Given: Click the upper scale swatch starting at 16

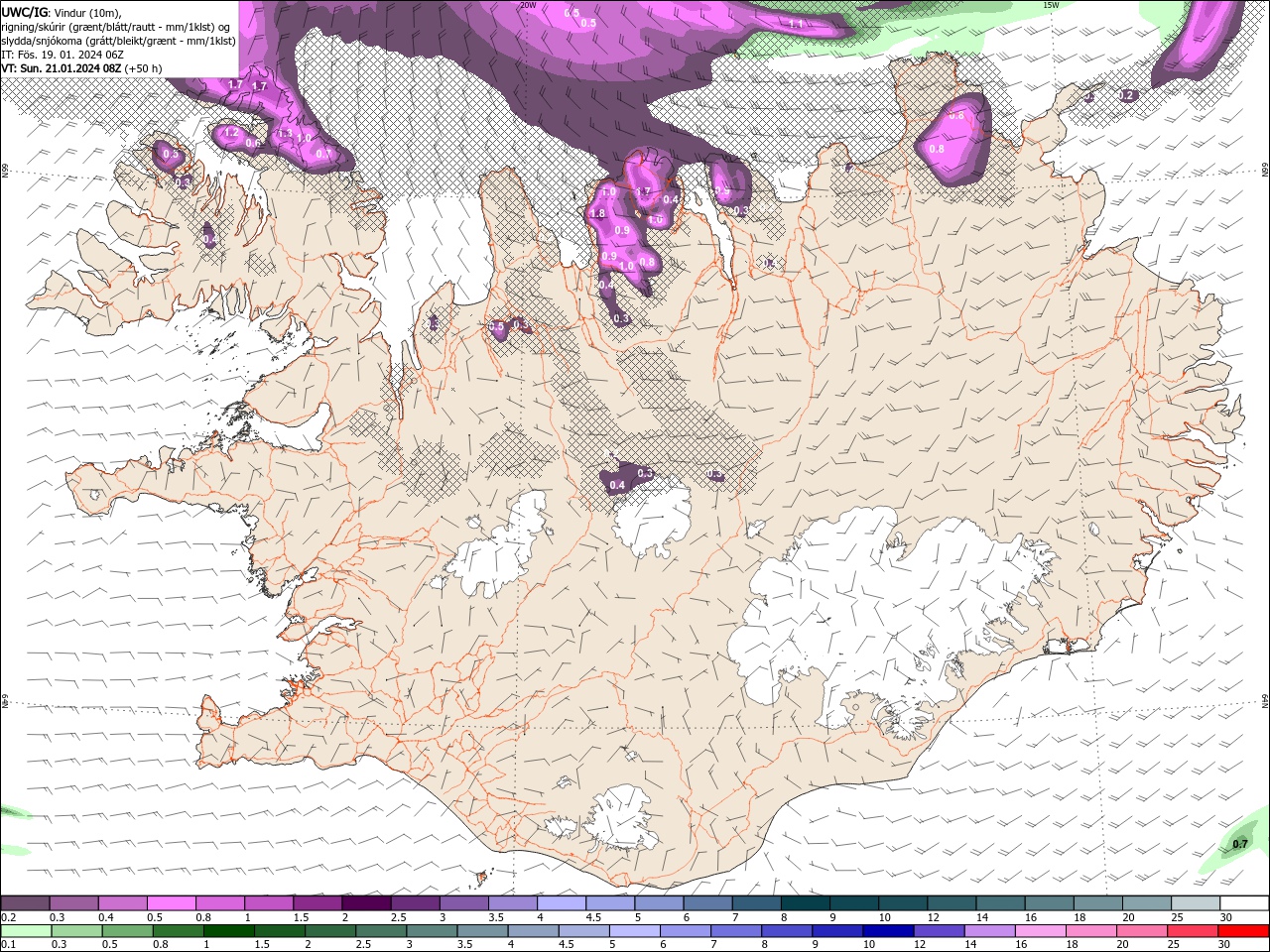Looking at the screenshot, I should tap(1050, 903).
